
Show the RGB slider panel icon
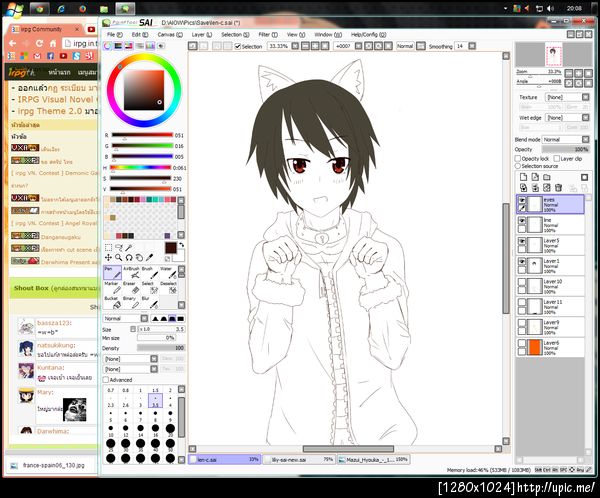(x=118, y=46)
